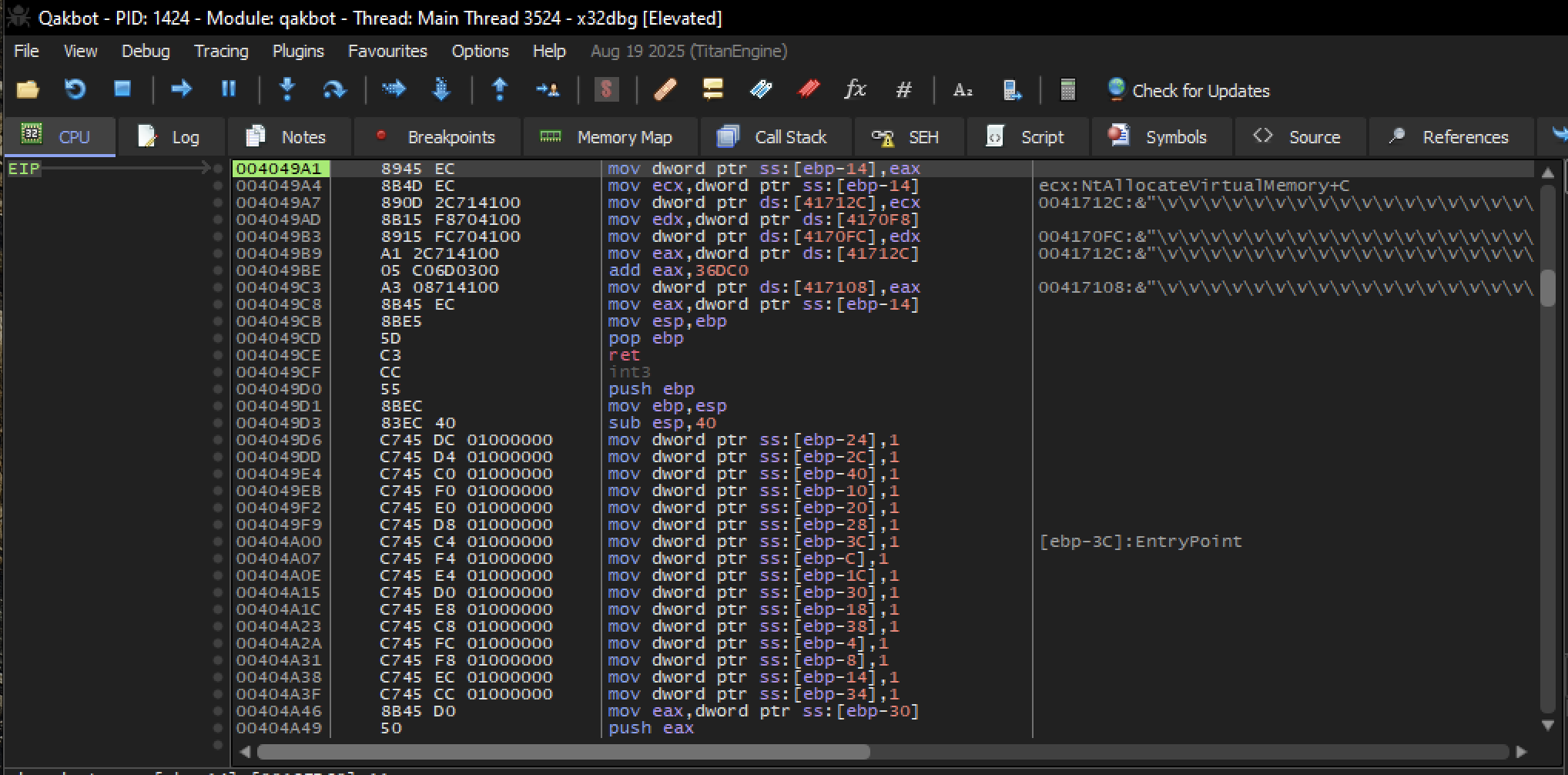1568x775 pixels.
Task: Open the Plugins menu
Action: pos(298,51)
